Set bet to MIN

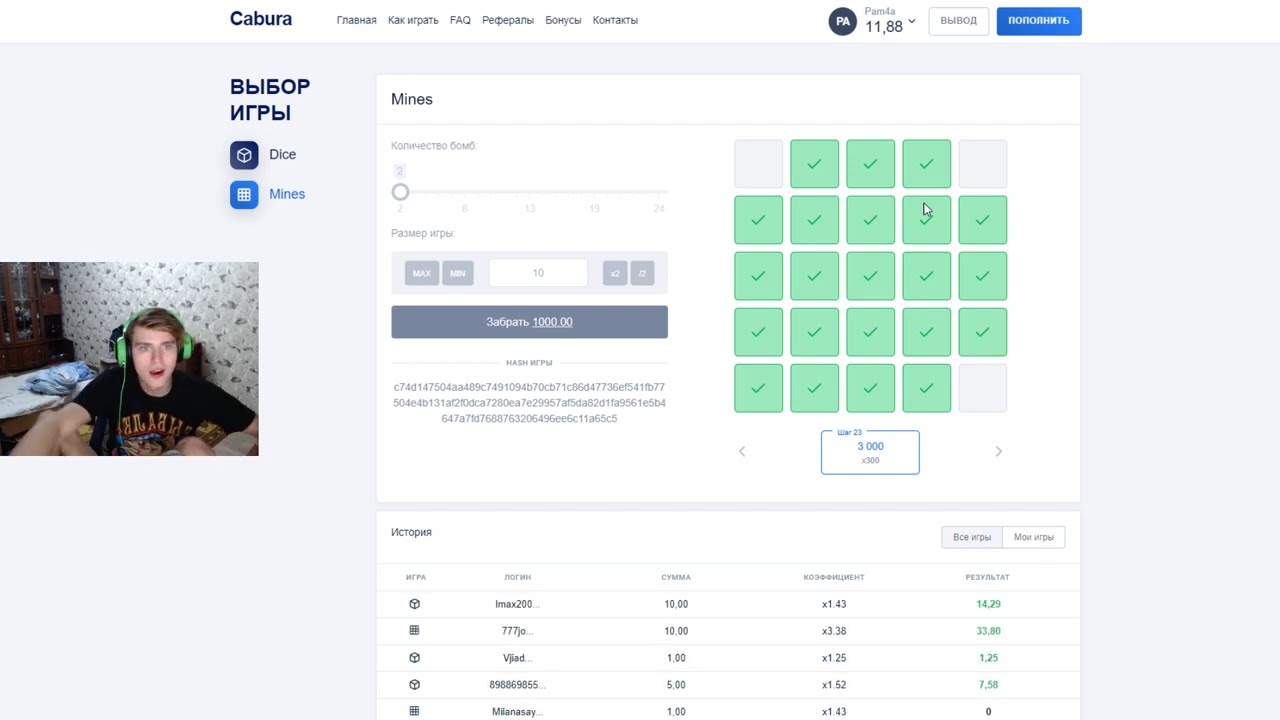(457, 273)
